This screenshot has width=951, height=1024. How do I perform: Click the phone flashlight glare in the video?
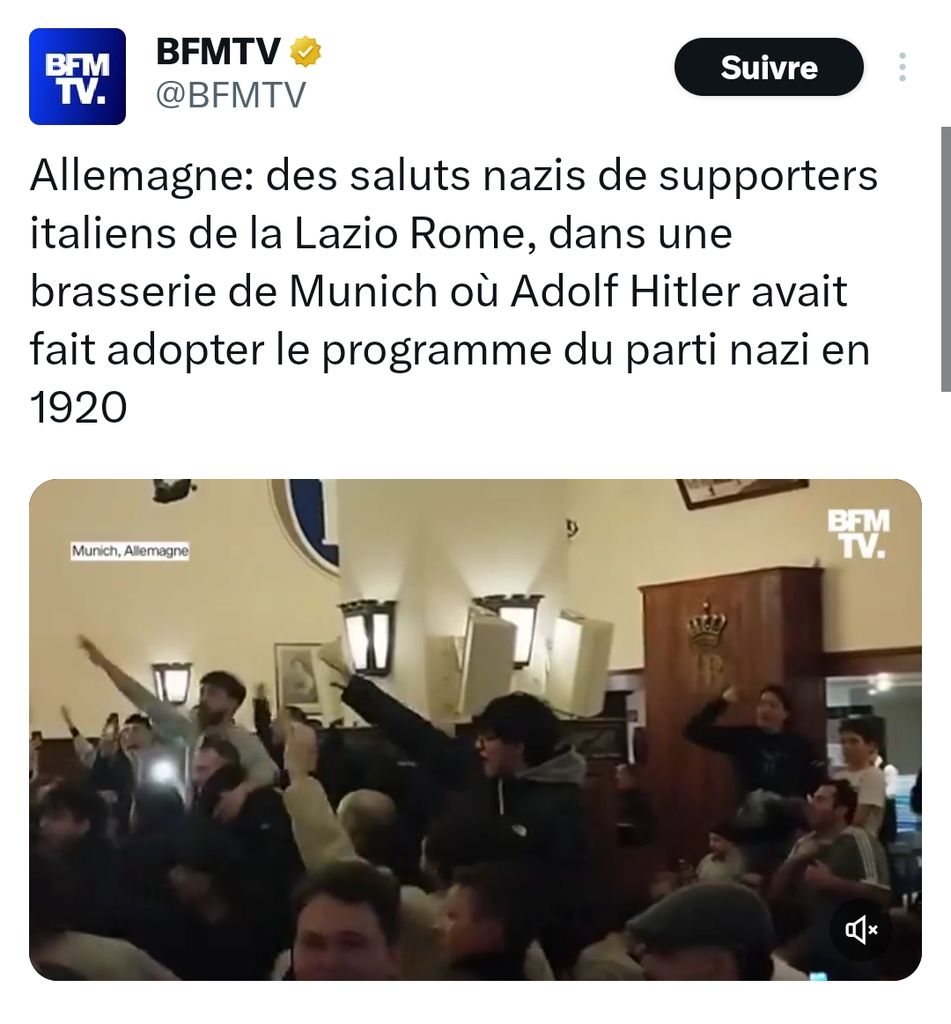click(160, 769)
